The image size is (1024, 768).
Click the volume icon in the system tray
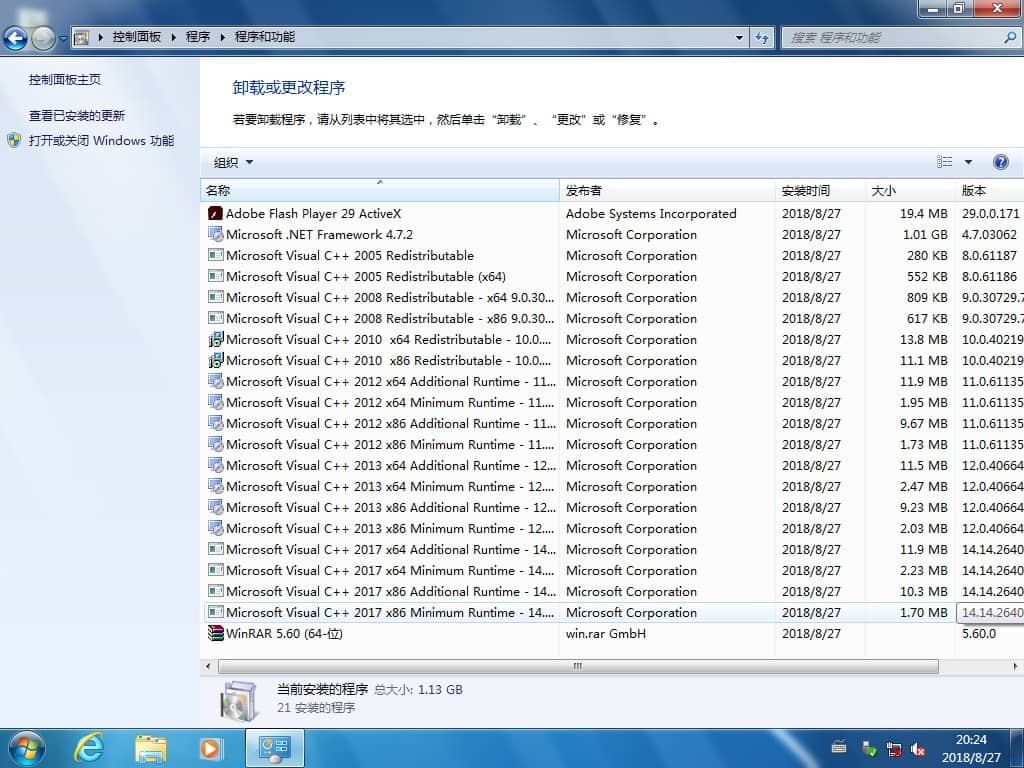pos(918,747)
